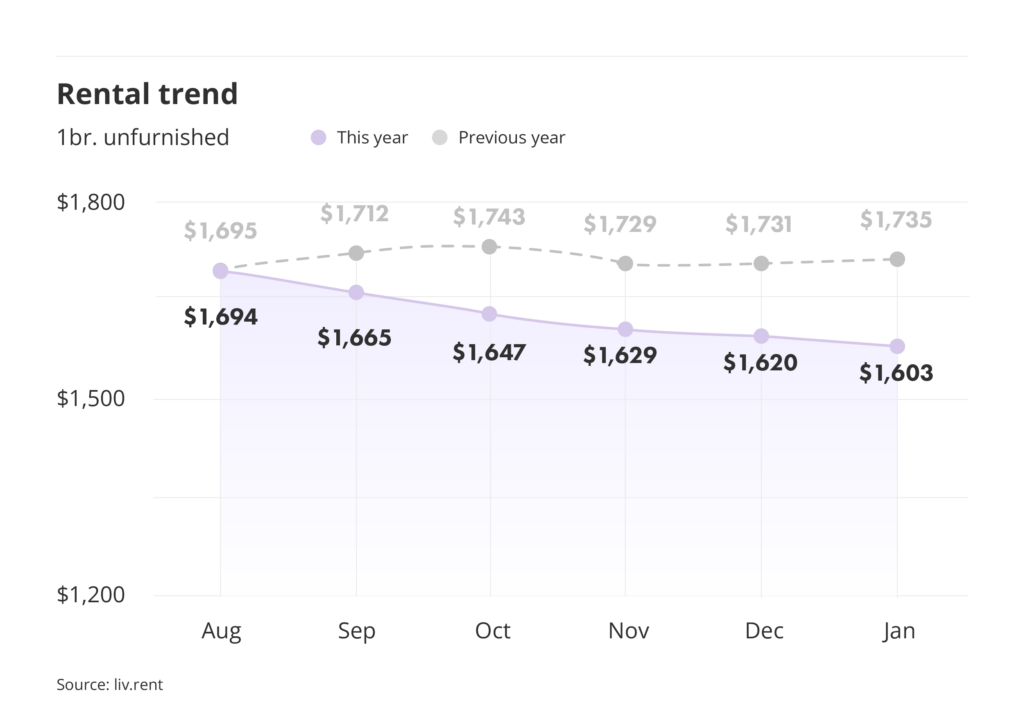The width and height of the screenshot is (1024, 717).
Task: Toggle the 'Previous year' legend label
Action: [511, 138]
